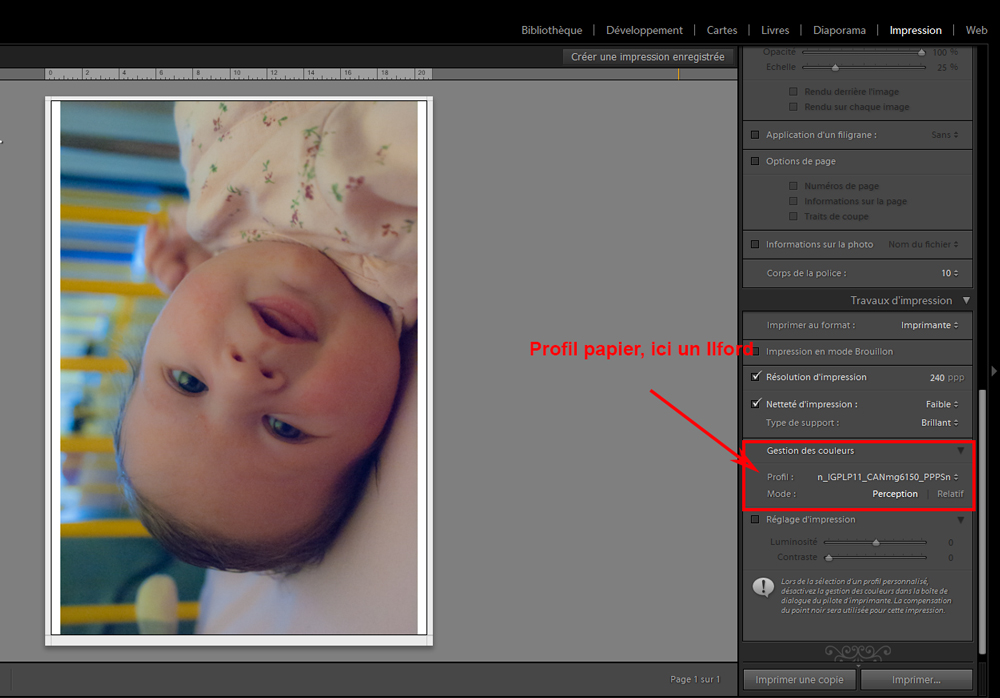Open the Web module
Image resolution: width=1000 pixels, height=698 pixels.
[x=976, y=30]
